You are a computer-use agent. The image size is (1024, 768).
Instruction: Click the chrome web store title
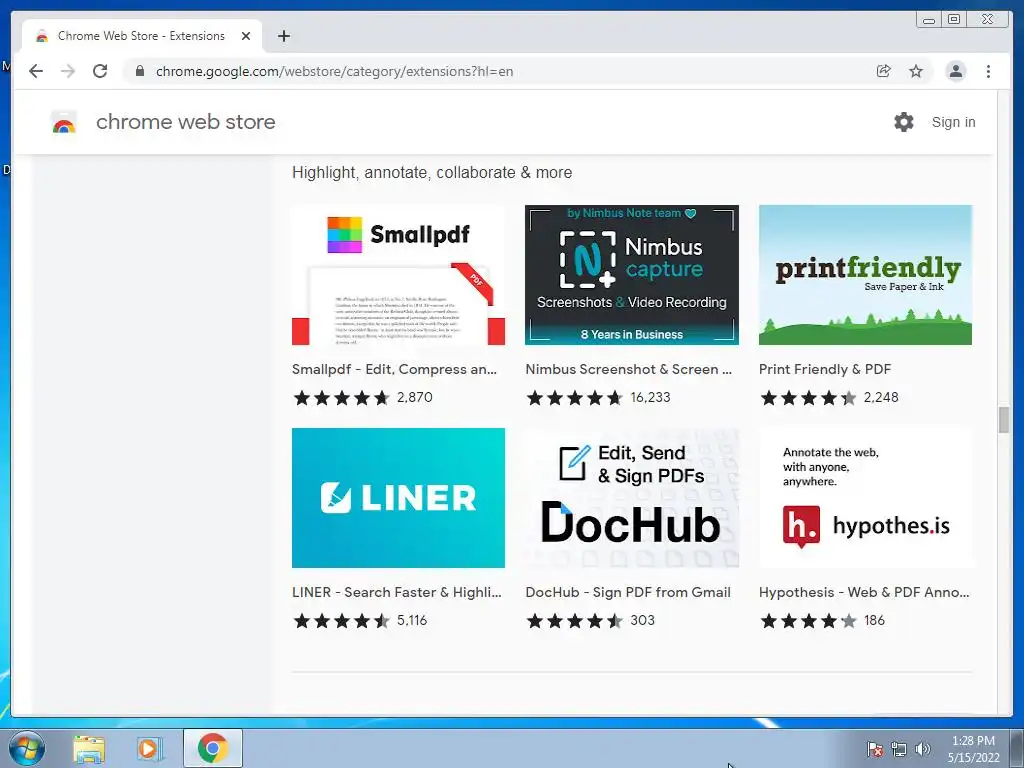pyautogui.click(x=185, y=122)
